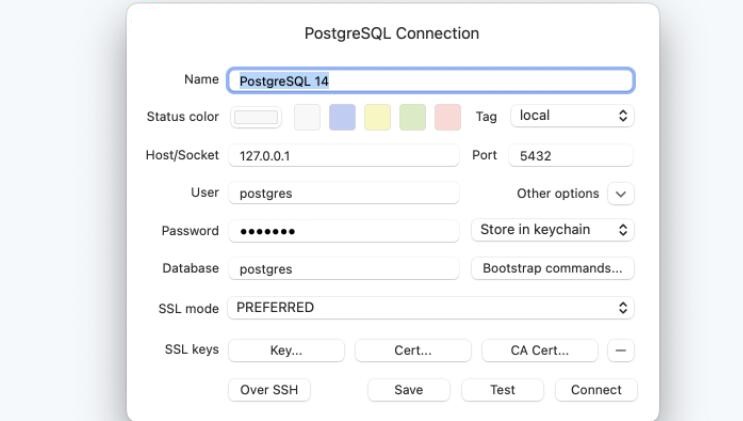The height and width of the screenshot is (421, 743).
Task: Expand the Other options chevron
Action: pos(621,193)
